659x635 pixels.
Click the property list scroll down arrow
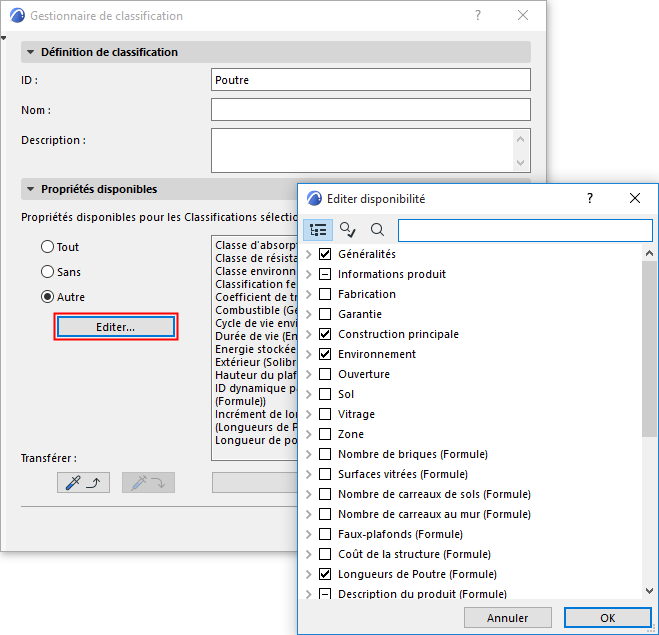pos(649,591)
